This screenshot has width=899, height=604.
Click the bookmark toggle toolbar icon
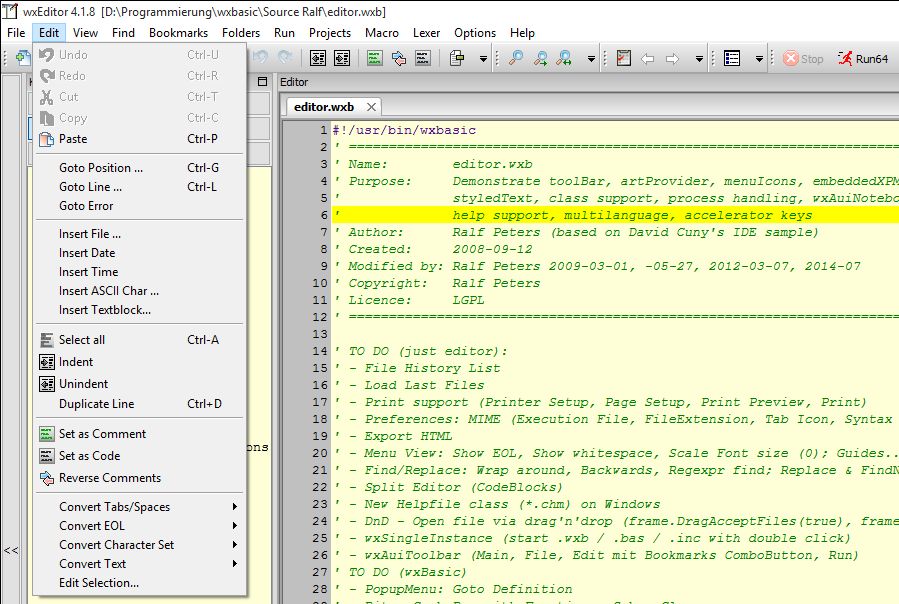click(x=624, y=59)
